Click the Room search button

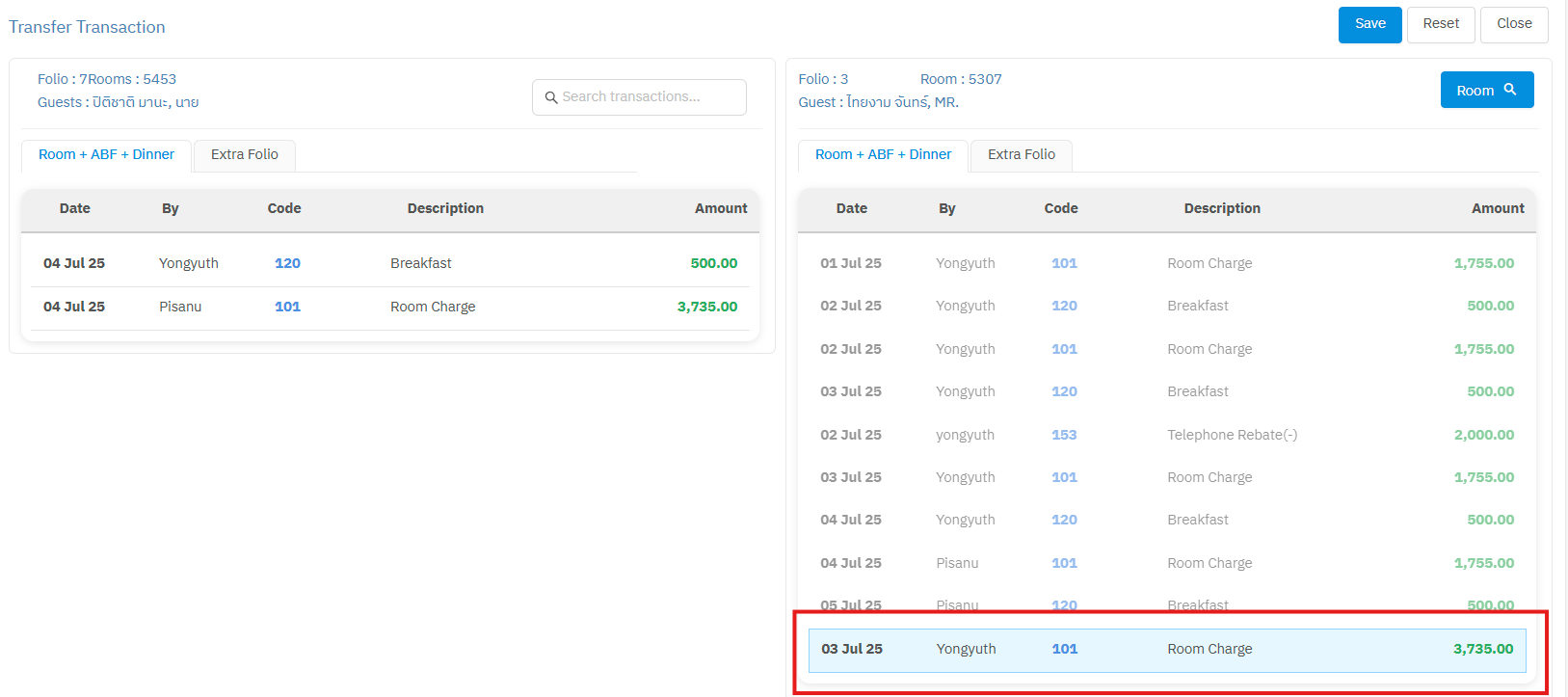(x=1486, y=91)
